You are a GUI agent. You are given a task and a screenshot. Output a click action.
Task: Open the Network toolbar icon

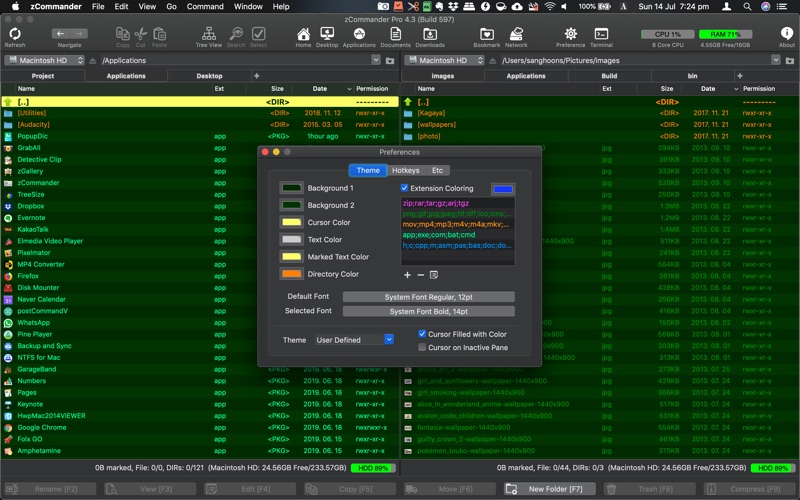pyautogui.click(x=516, y=35)
